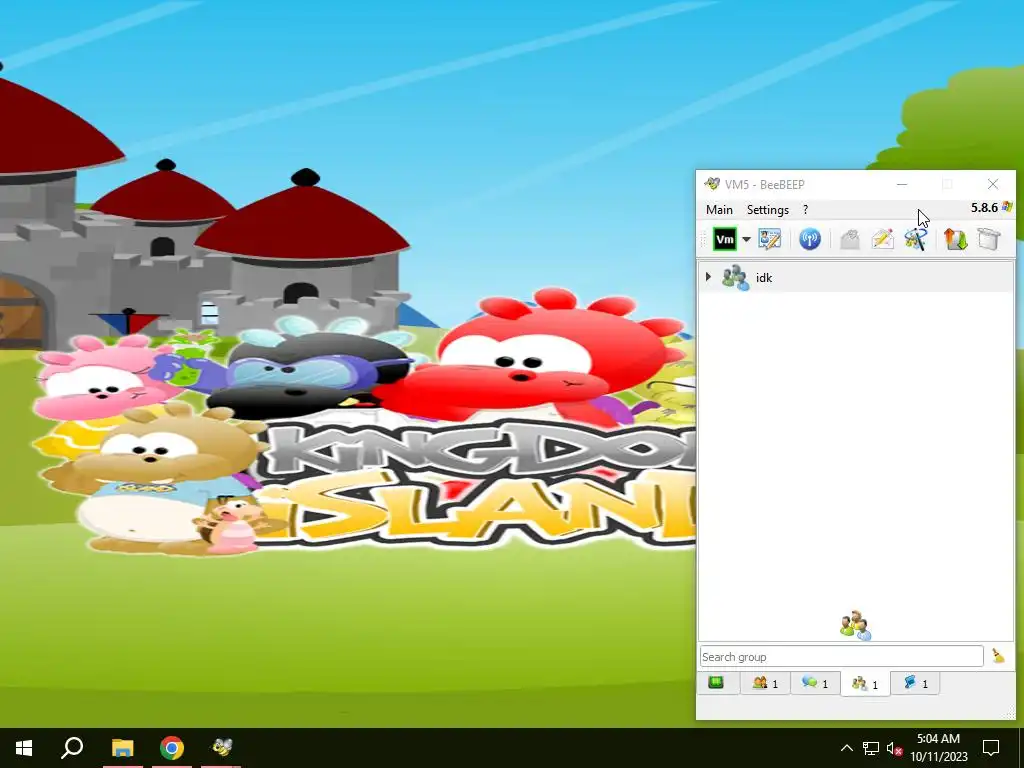Screen dimensions: 1024x768
Task: Switch to the chat bubbles tab
Action: pos(815,683)
